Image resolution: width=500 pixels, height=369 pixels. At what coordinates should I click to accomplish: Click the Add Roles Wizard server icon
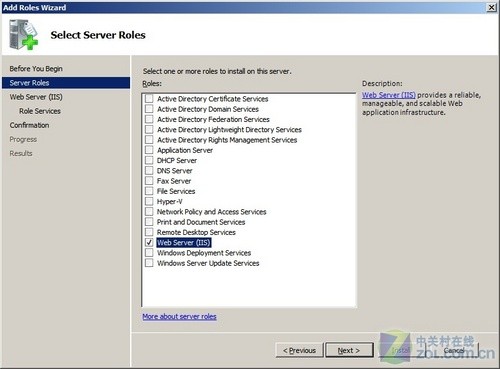pos(23,35)
